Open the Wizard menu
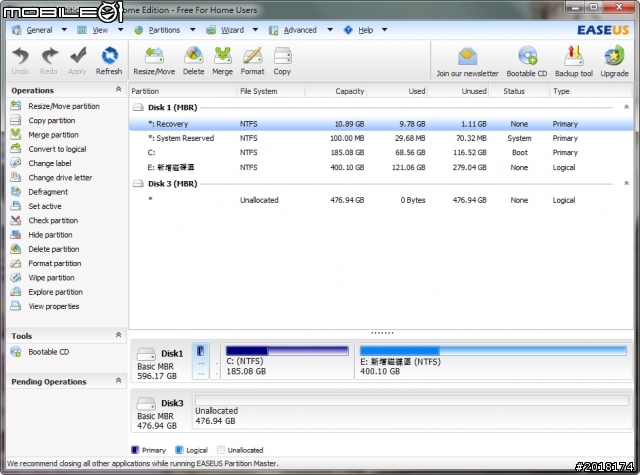This screenshot has width=640, height=475. (232, 30)
